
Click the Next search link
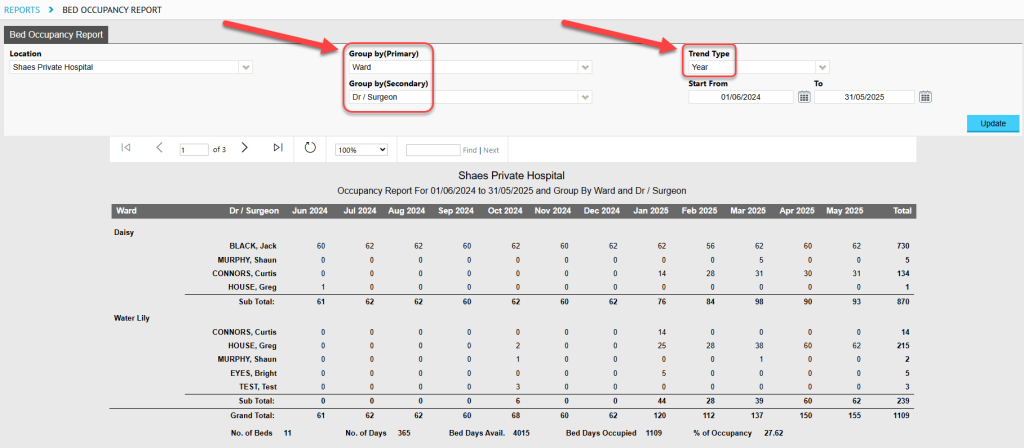pos(491,150)
